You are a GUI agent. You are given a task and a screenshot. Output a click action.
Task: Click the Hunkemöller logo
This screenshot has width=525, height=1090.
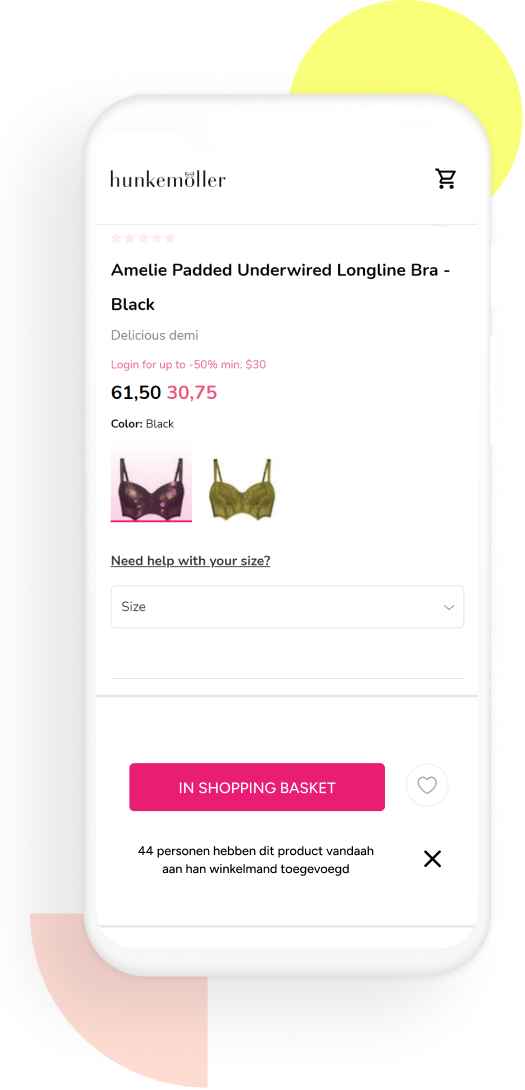(x=168, y=179)
